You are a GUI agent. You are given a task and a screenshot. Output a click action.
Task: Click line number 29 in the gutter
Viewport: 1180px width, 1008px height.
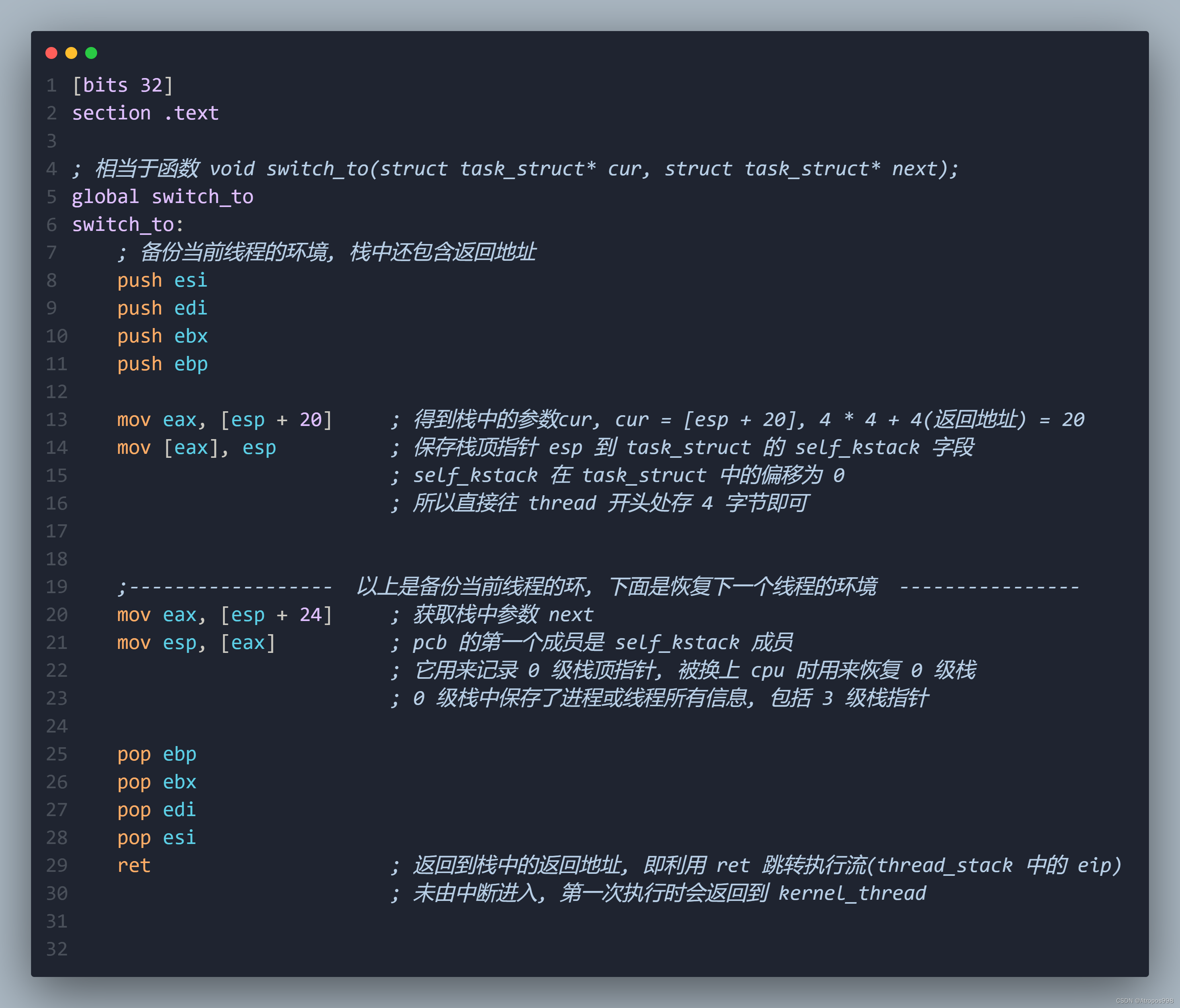pos(57,865)
